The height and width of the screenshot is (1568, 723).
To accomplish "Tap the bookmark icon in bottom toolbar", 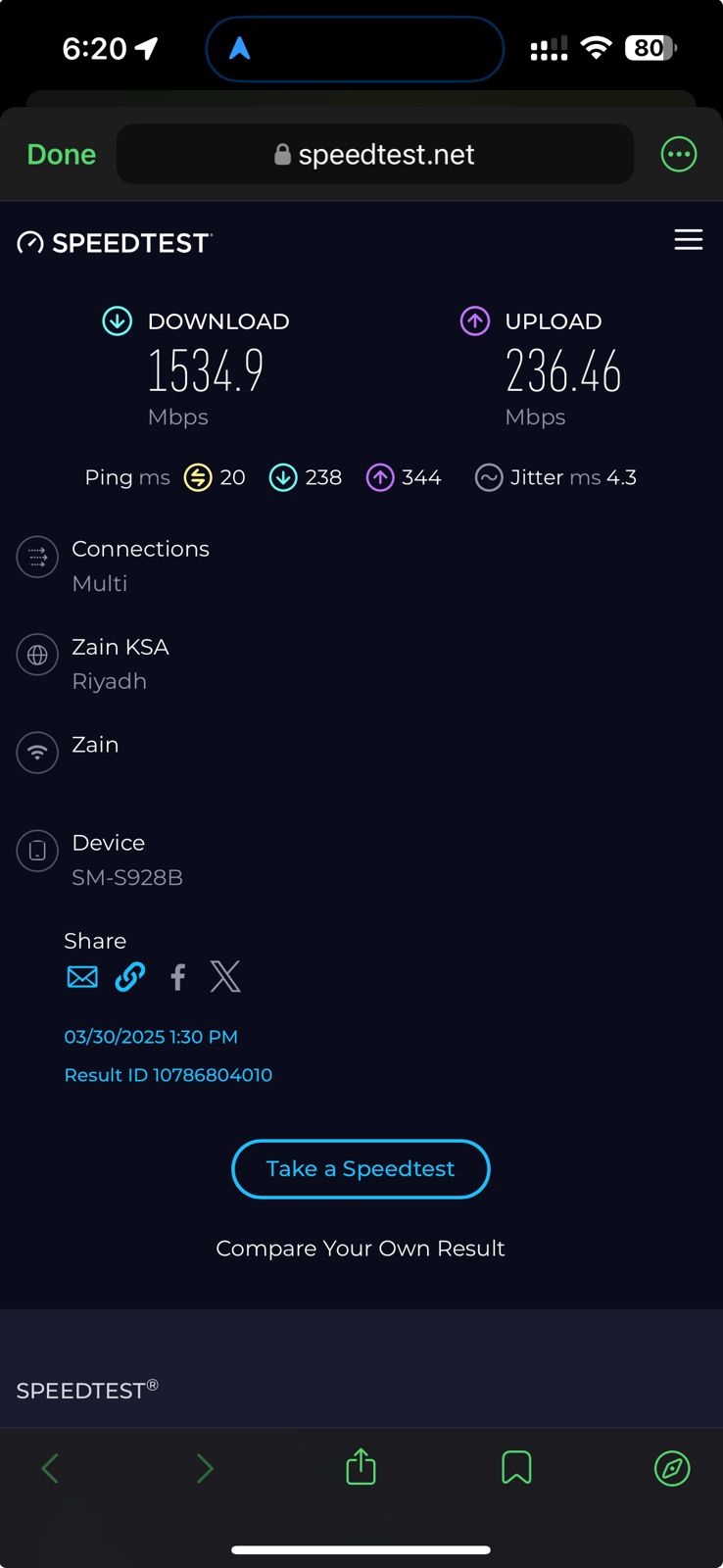I will (516, 1468).
